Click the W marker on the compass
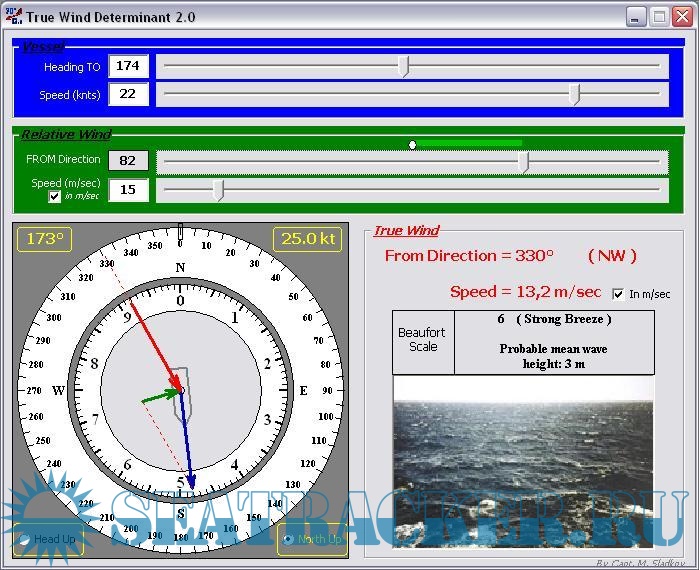The height and width of the screenshot is (570, 700). 58,390
